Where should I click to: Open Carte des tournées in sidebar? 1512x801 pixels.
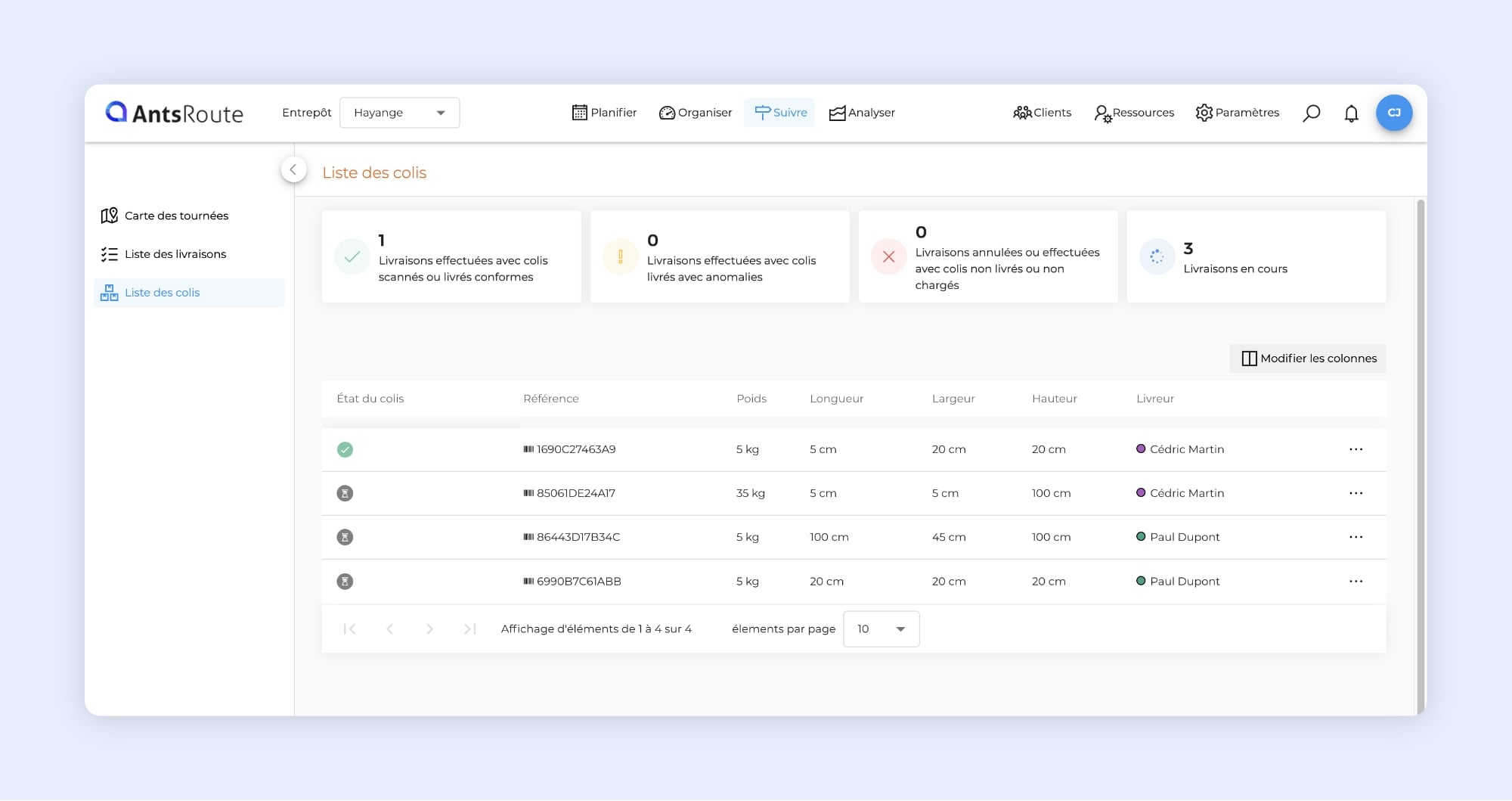click(x=176, y=216)
